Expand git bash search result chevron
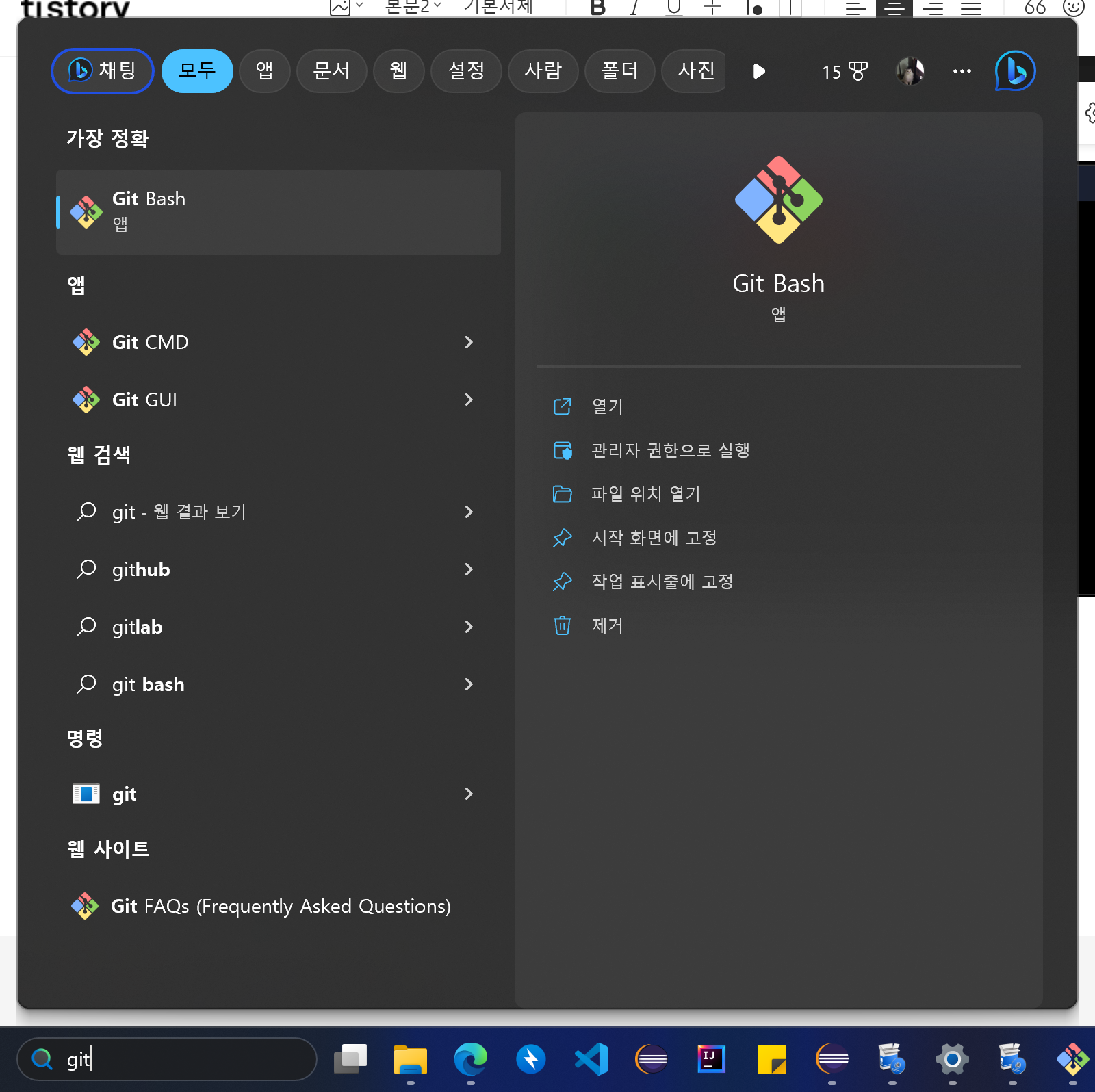 (469, 684)
